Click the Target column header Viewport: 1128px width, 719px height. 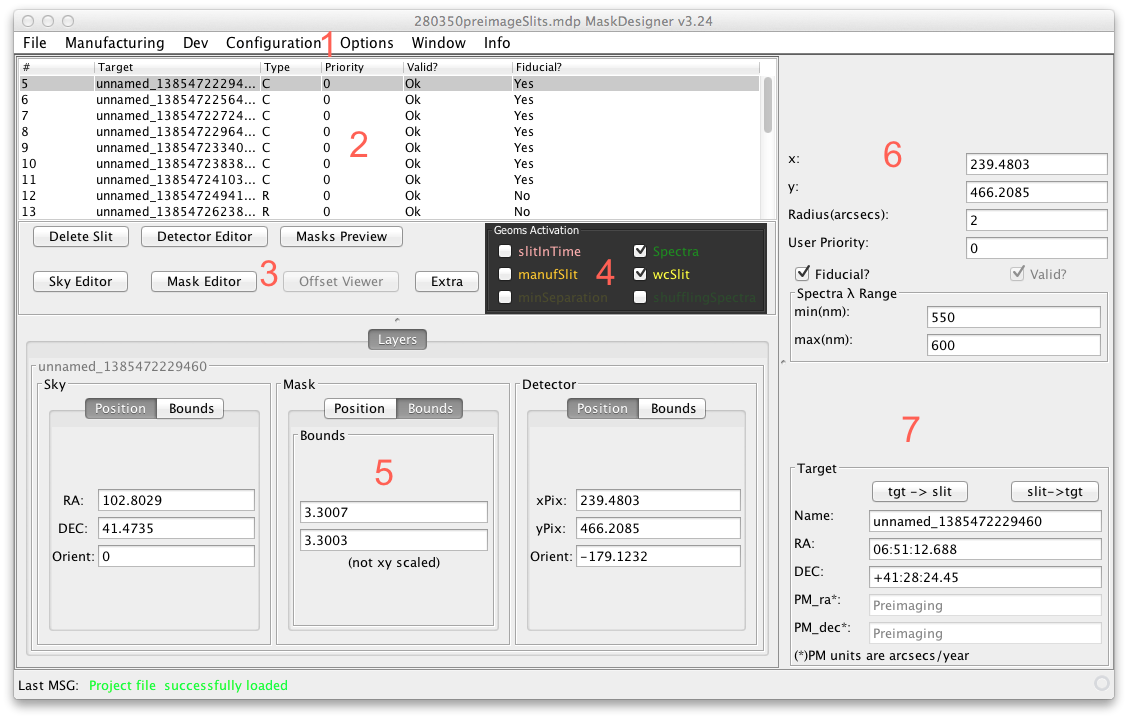click(x=177, y=67)
